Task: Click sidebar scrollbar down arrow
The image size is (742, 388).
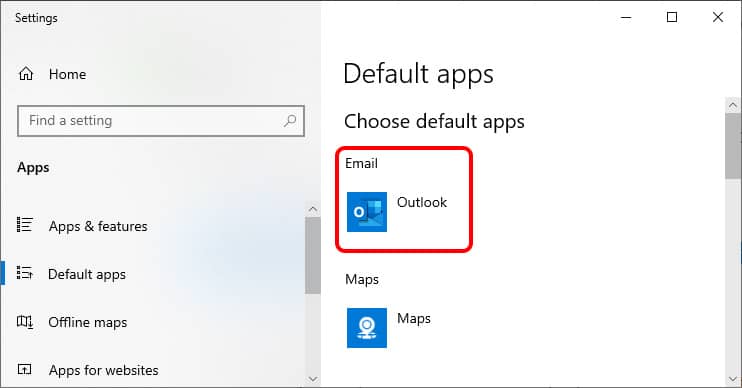Action: [312, 379]
